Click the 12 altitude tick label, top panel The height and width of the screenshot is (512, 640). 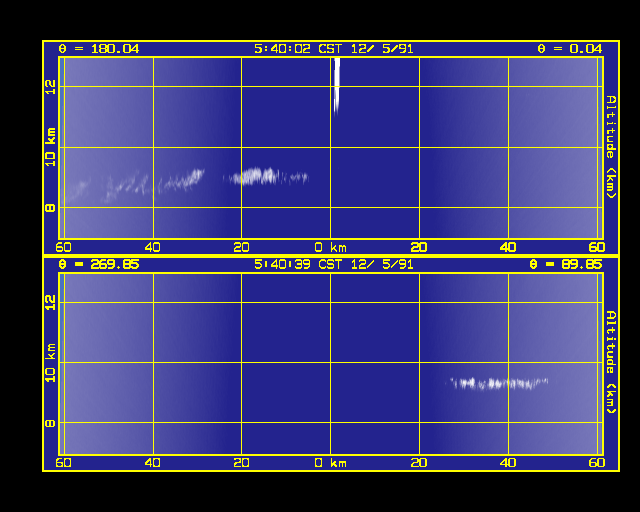point(50,87)
